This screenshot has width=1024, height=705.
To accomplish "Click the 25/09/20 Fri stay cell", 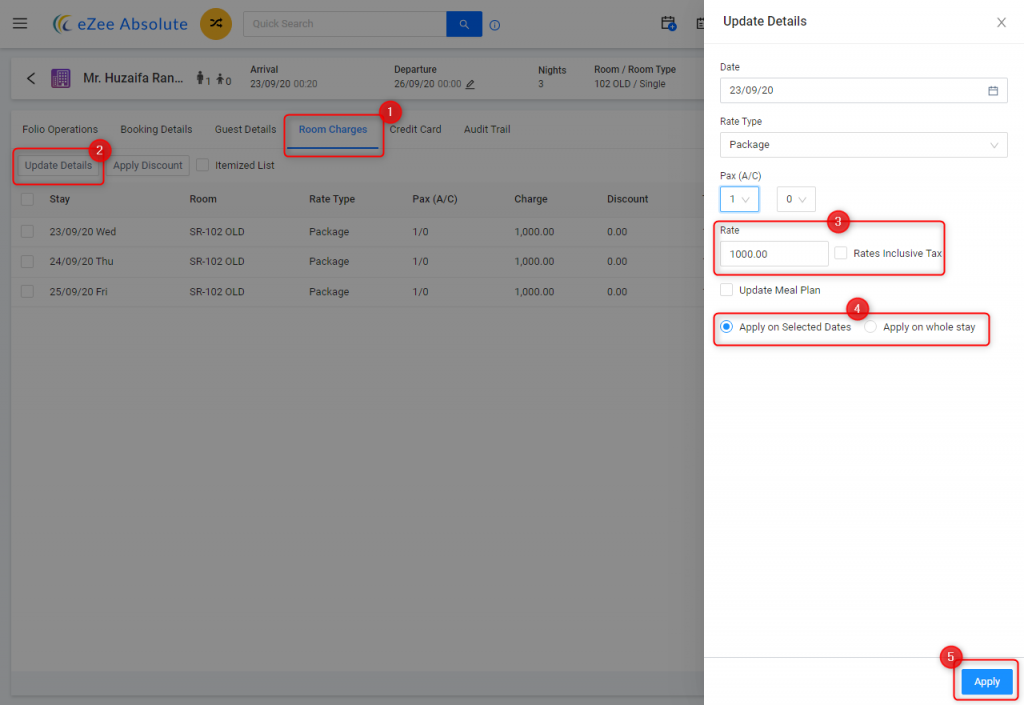I will click(x=78, y=291).
